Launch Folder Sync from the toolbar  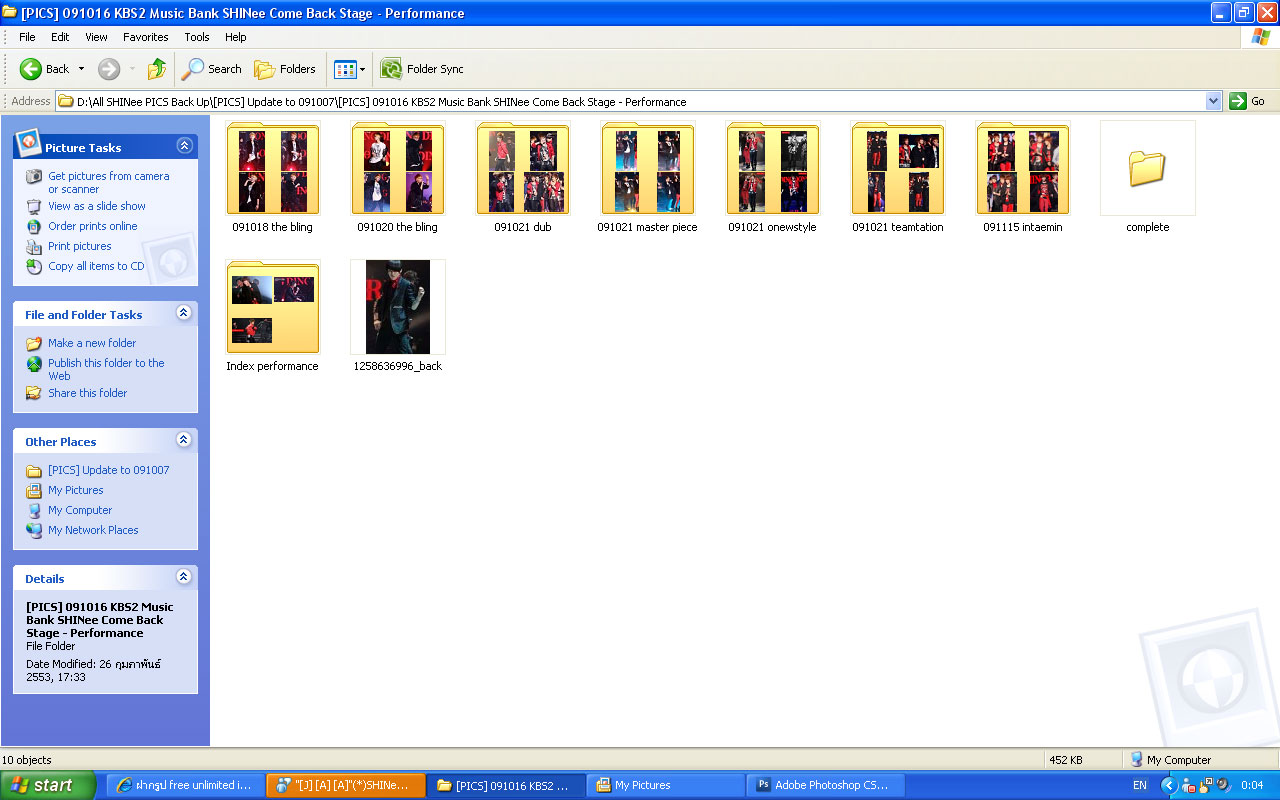tap(422, 69)
